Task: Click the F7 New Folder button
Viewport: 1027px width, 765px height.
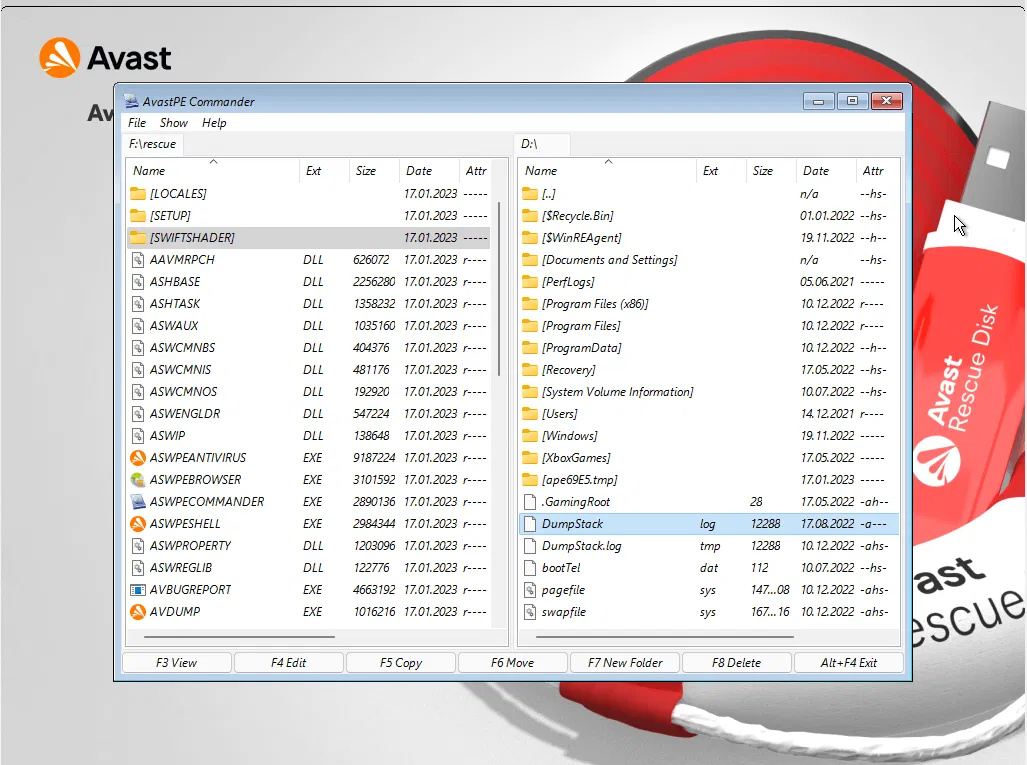Action: [625, 662]
